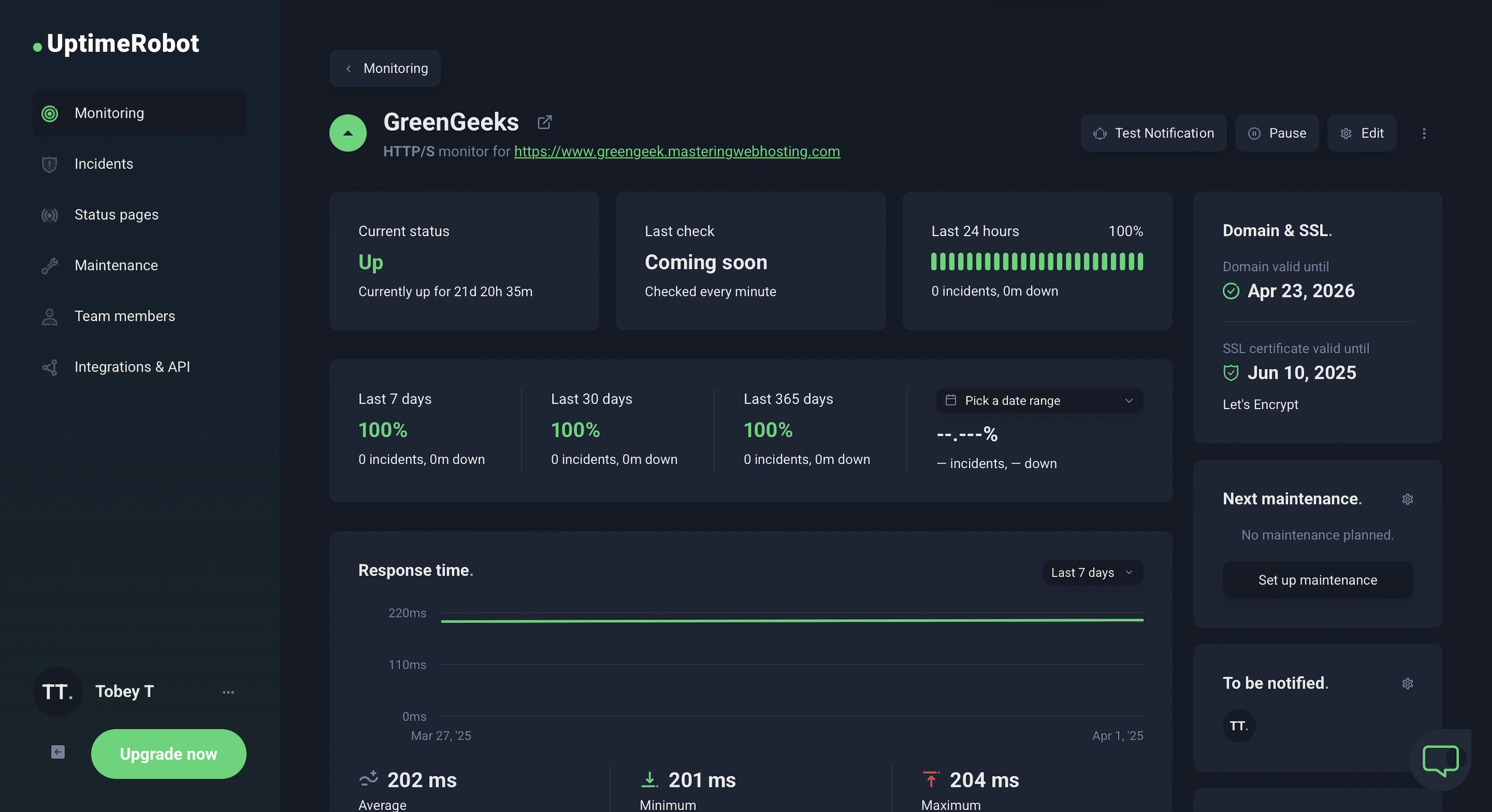The image size is (1492, 812).
Task: Click the green Up status circle icon
Action: click(x=348, y=133)
